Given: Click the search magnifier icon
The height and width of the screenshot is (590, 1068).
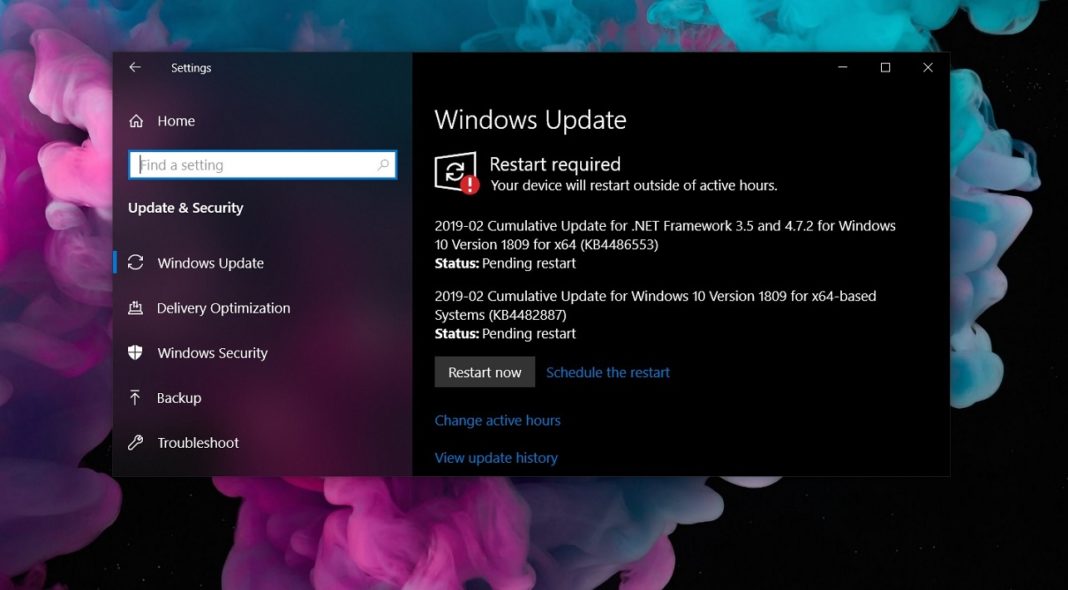Looking at the screenshot, I should pos(383,164).
